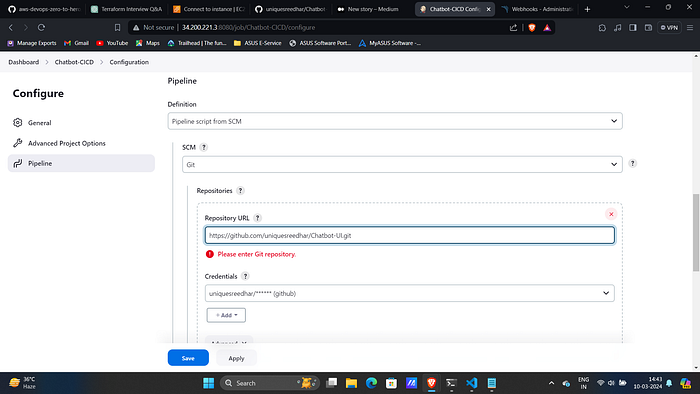Open MyASUS Software bookmark
This screenshot has width=700, height=394.
click(x=390, y=43)
